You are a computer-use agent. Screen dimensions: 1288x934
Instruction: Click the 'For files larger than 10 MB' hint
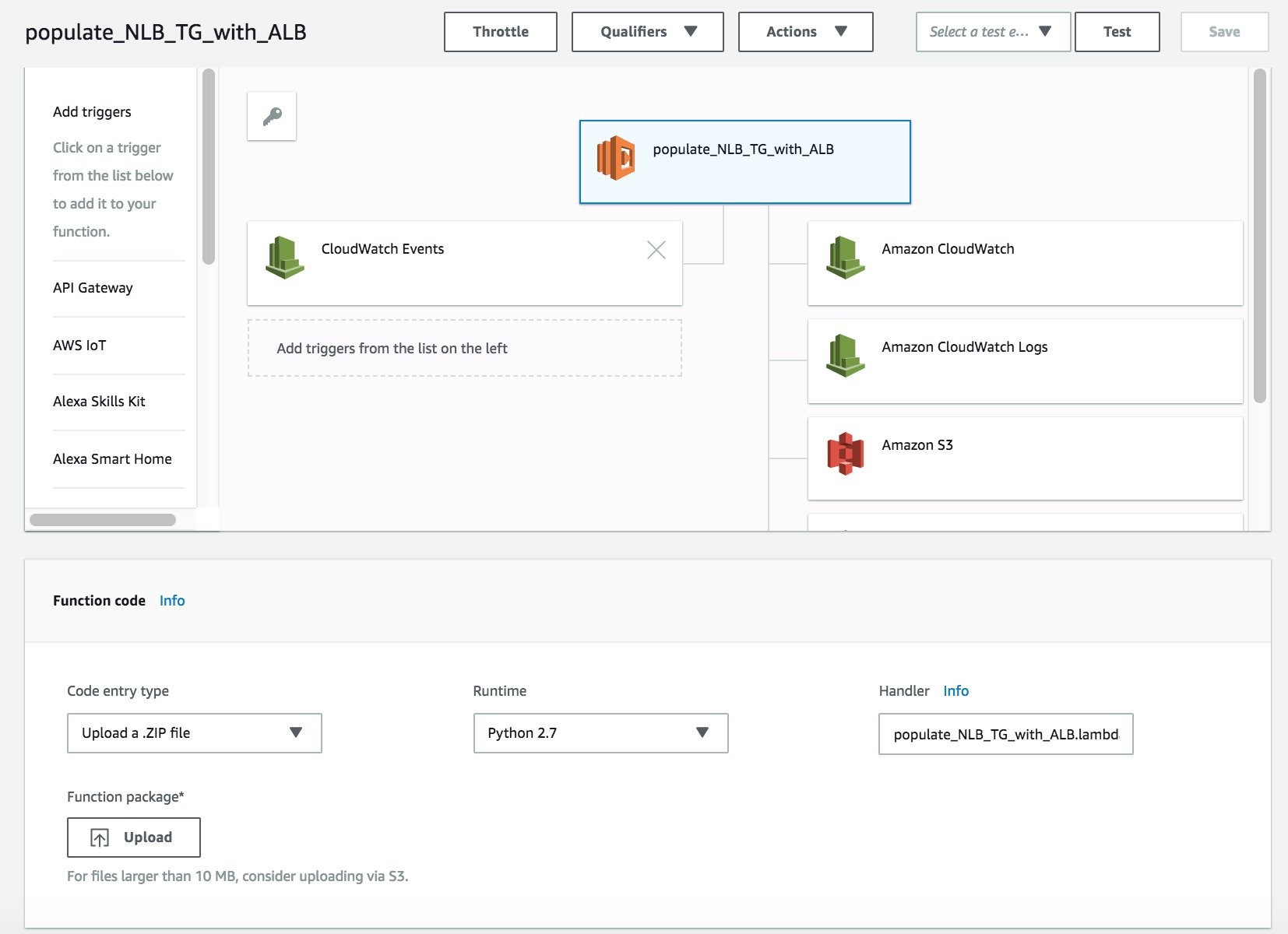coord(238,876)
